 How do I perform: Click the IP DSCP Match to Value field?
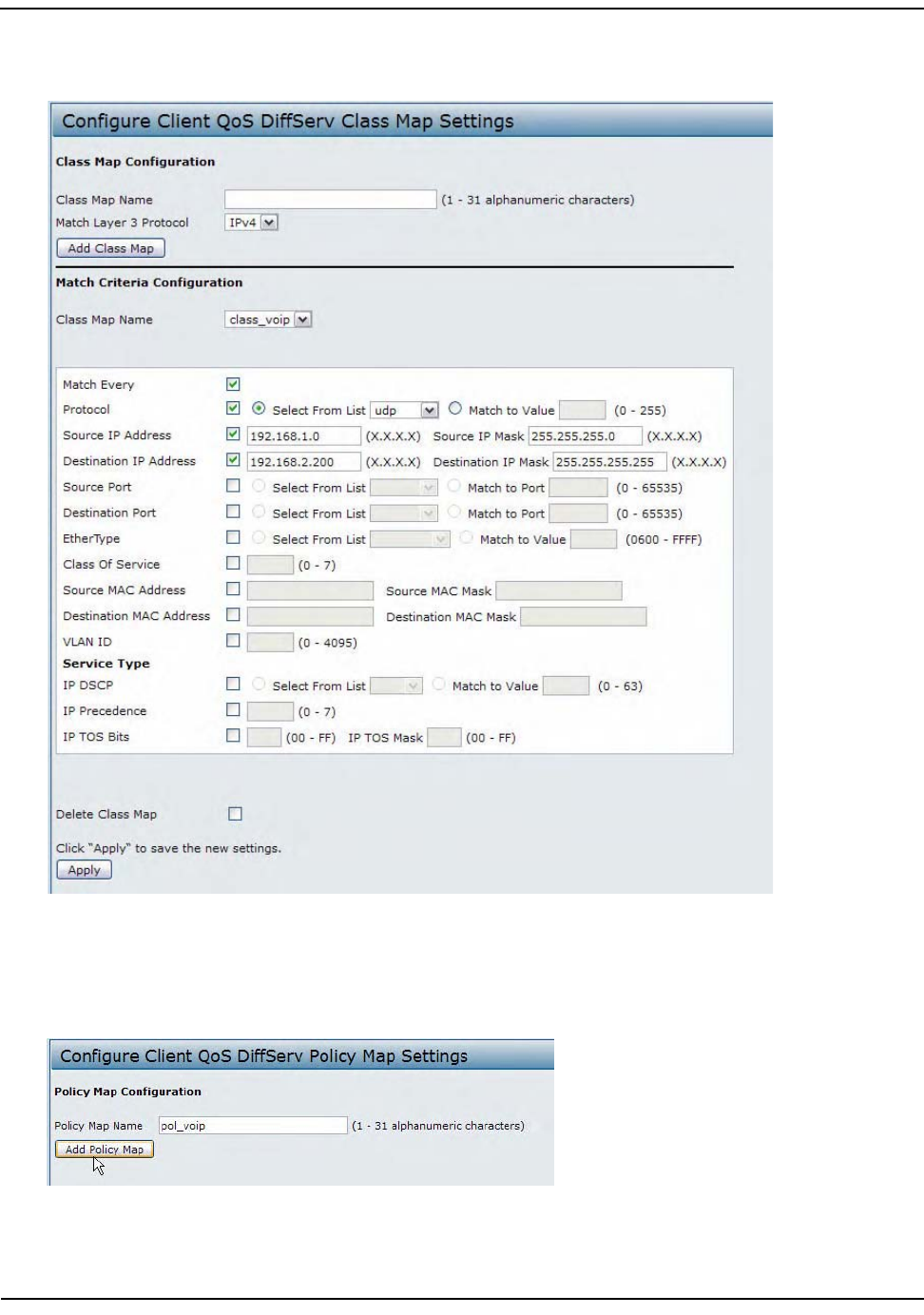pos(567,685)
